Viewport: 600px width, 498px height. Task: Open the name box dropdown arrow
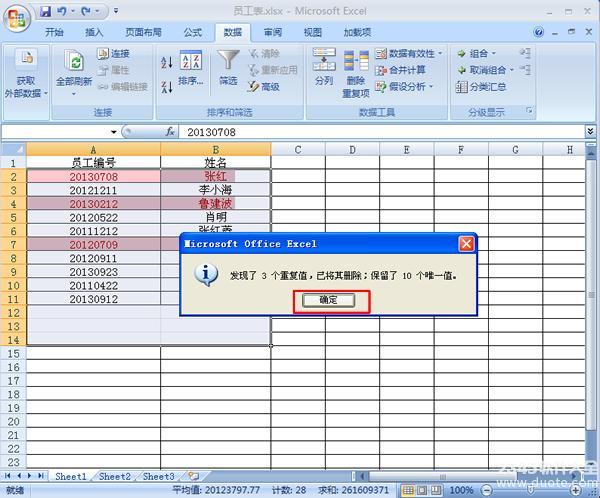127,132
